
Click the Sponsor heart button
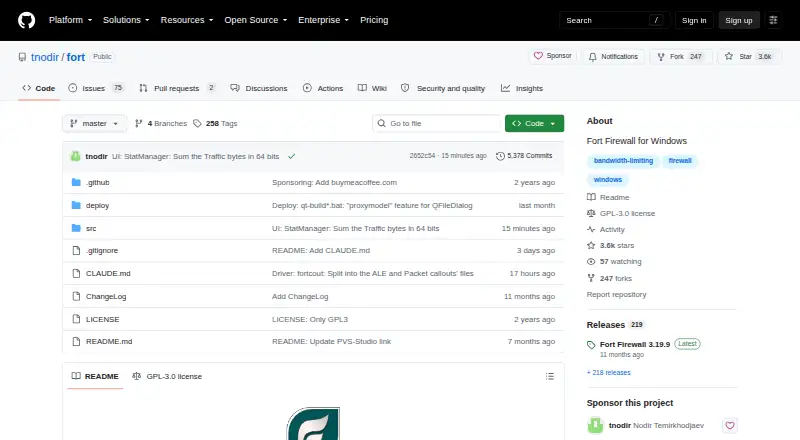(553, 56)
